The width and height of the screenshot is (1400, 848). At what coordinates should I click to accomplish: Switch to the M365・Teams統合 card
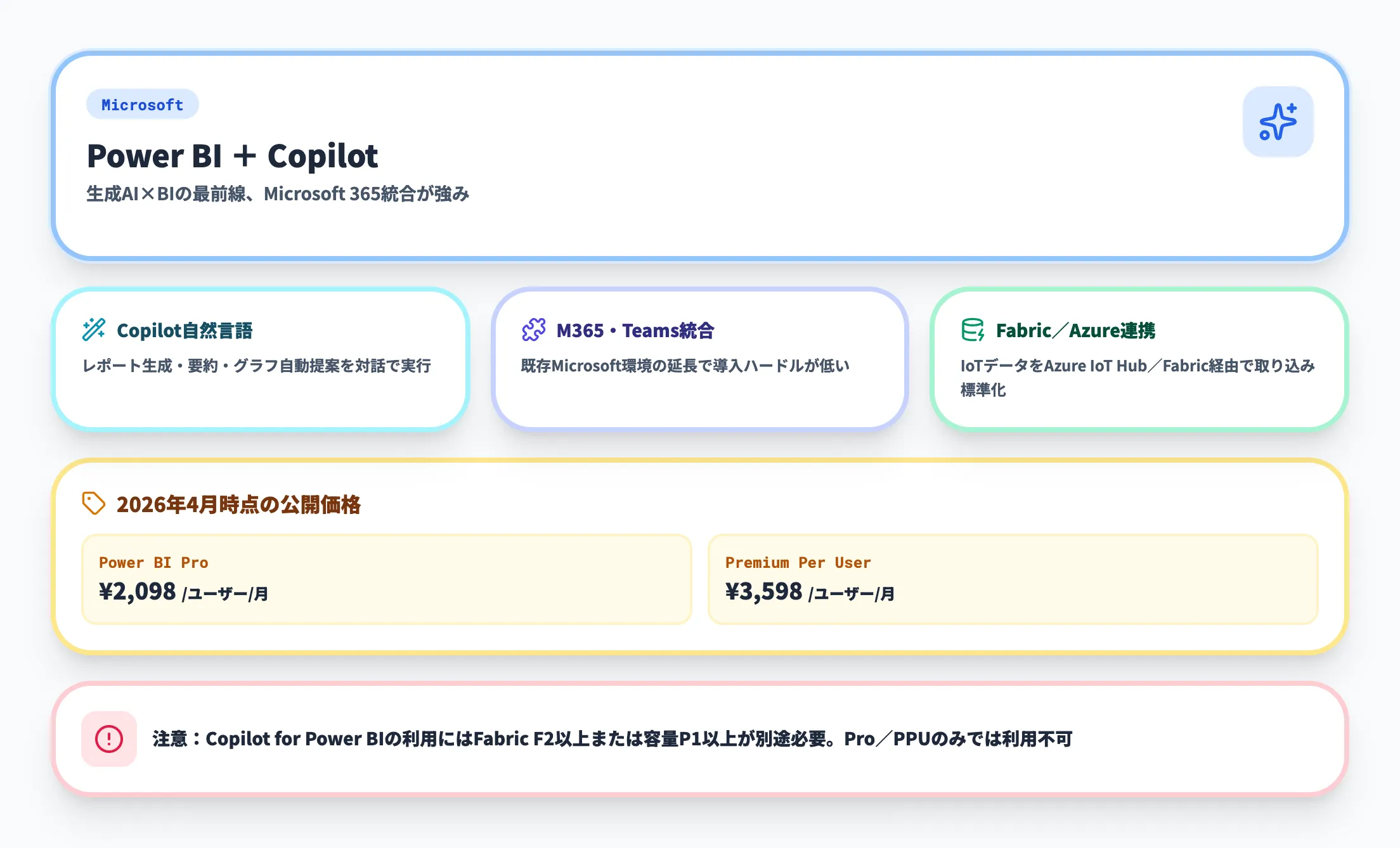click(x=699, y=359)
